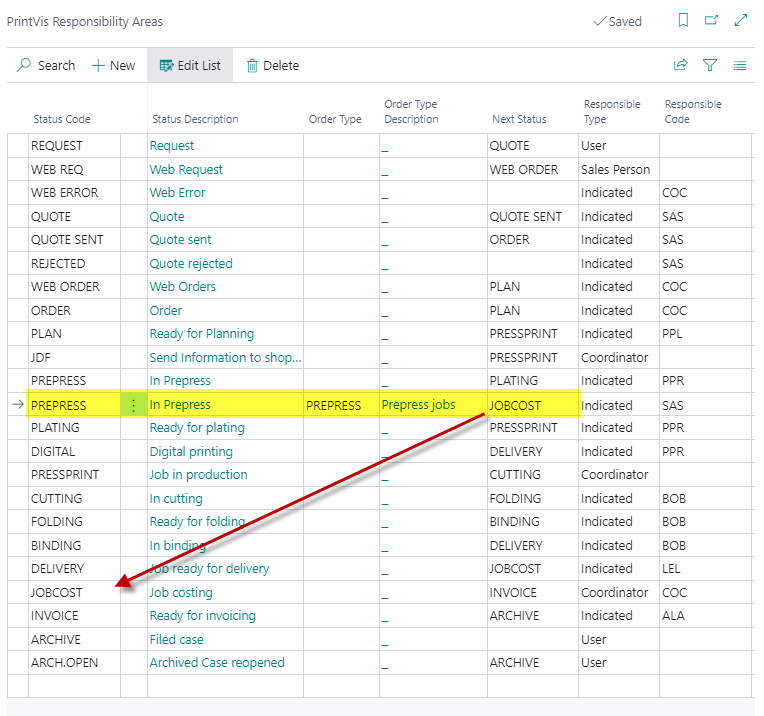Click New to add a record
This screenshot has height=716, width=764.
coord(113,66)
